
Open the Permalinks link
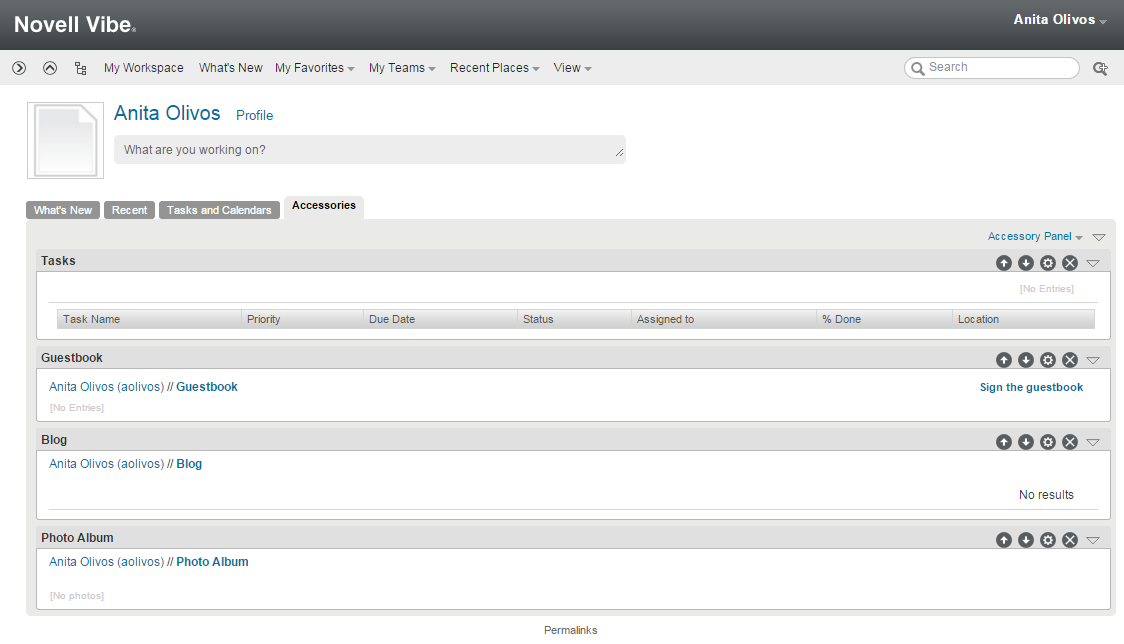click(571, 630)
